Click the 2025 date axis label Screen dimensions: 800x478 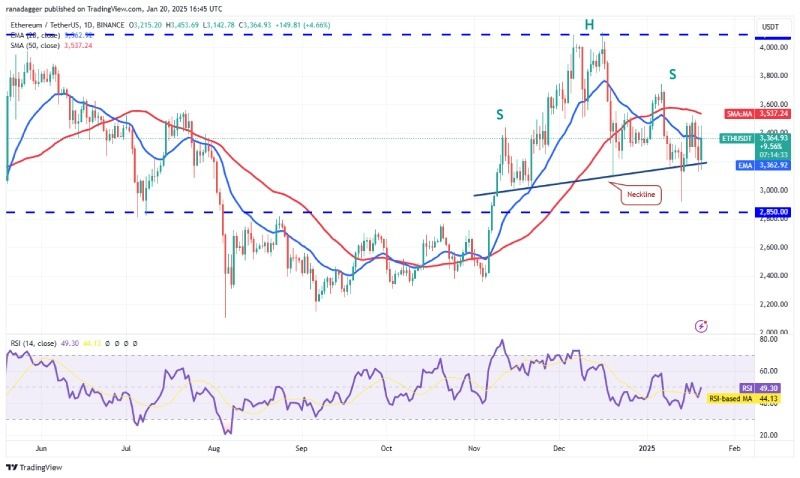click(647, 448)
